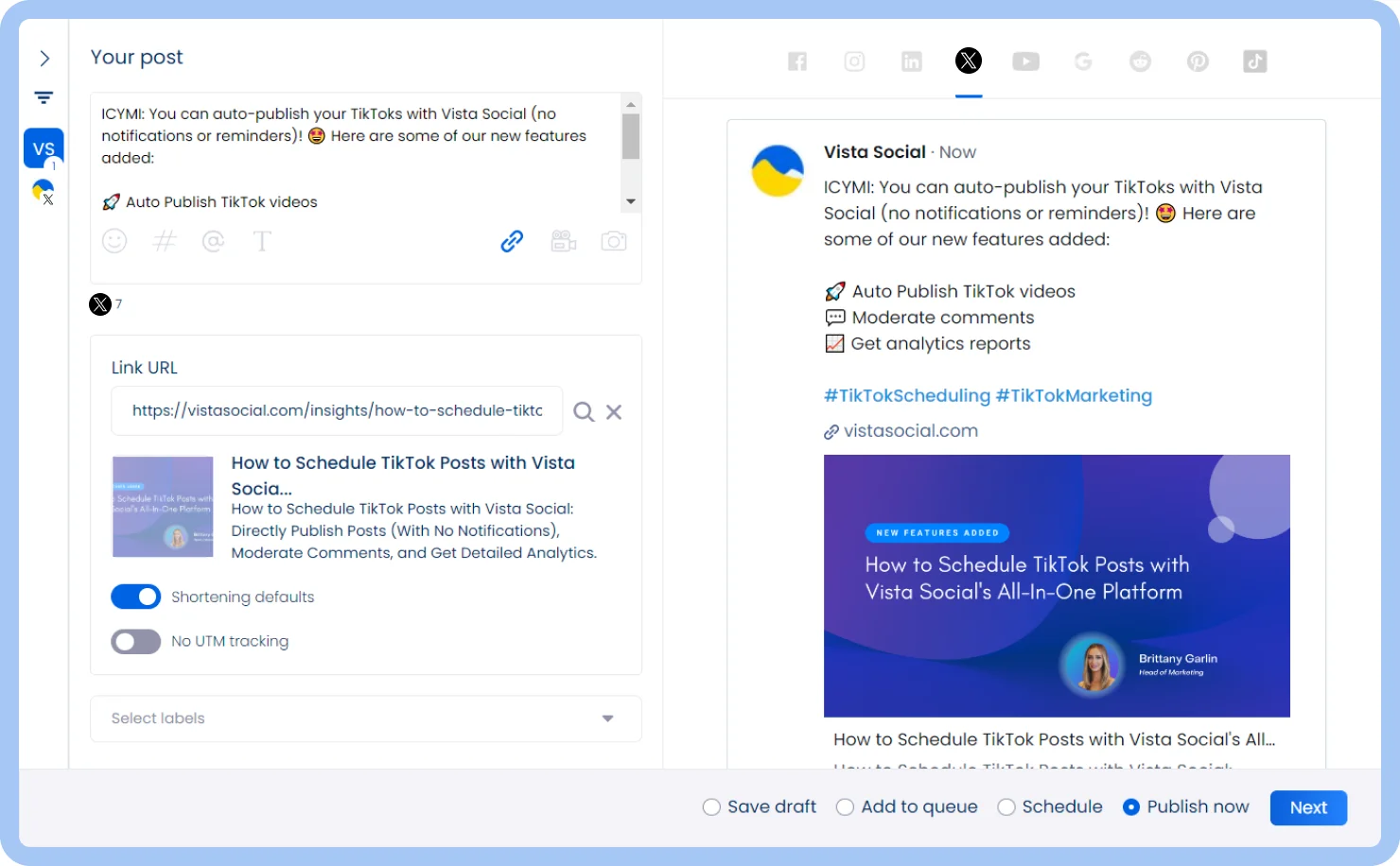Toggle the No UTM tracking switch

click(x=136, y=641)
